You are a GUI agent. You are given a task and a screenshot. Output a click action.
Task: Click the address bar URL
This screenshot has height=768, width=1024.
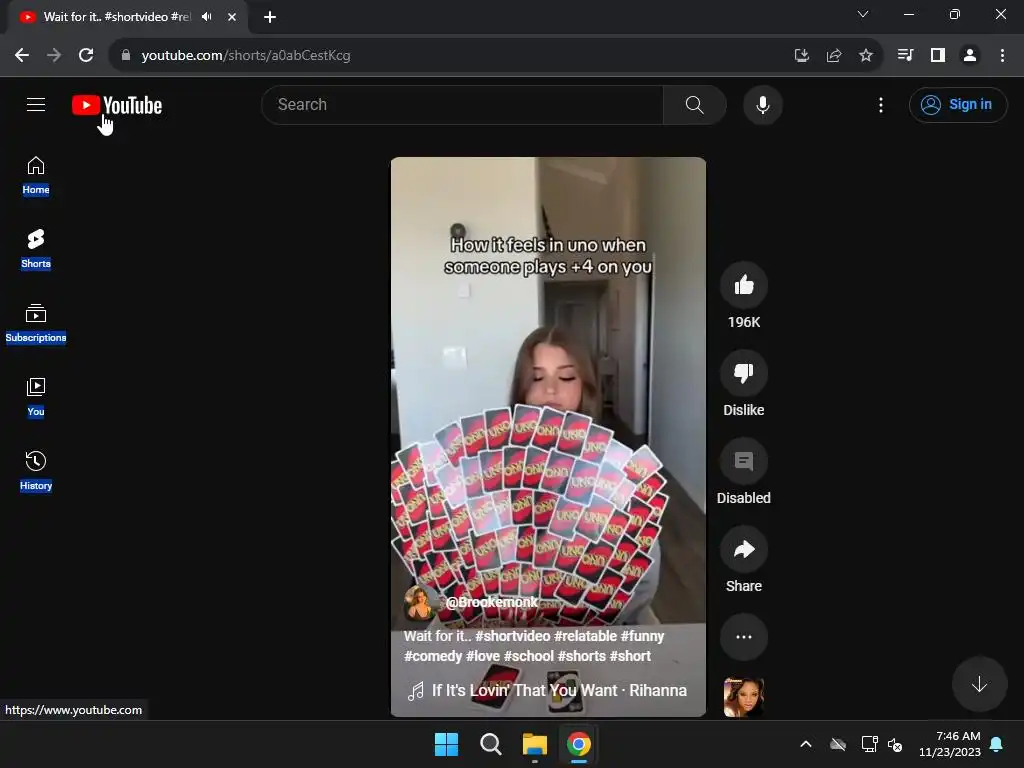pos(246,56)
